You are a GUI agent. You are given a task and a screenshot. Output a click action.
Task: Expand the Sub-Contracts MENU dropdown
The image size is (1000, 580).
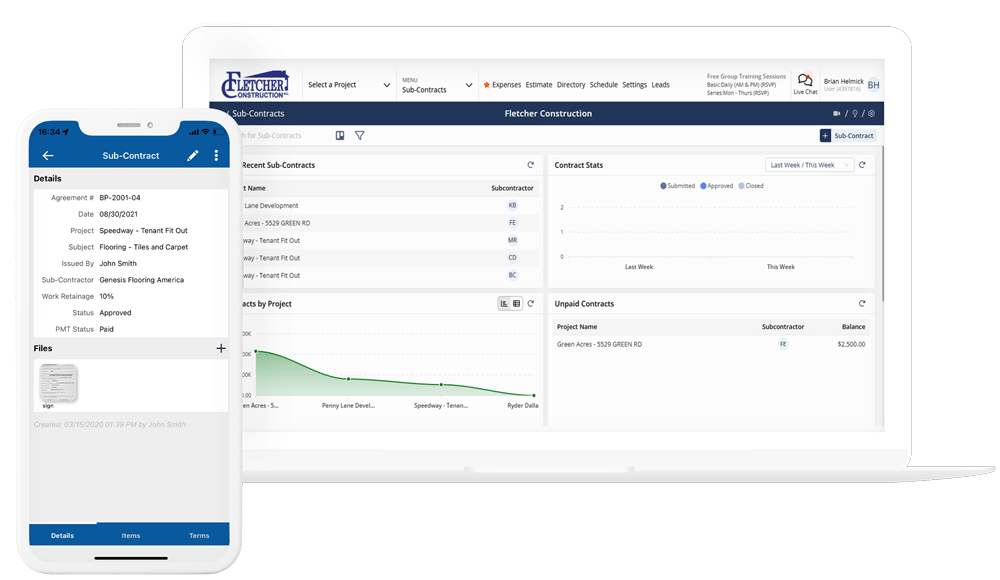[438, 86]
